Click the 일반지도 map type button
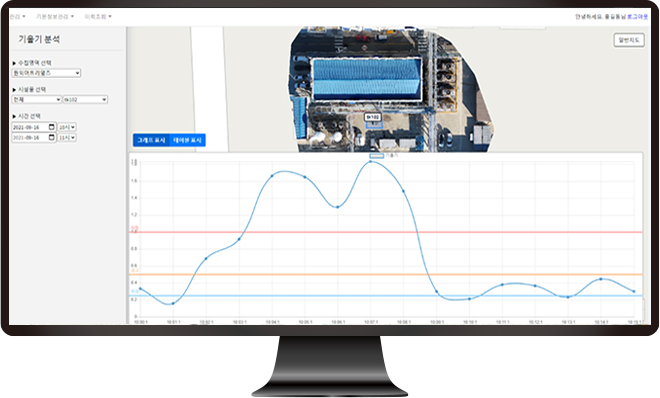Screen dimensions: 660x398 click(629, 40)
